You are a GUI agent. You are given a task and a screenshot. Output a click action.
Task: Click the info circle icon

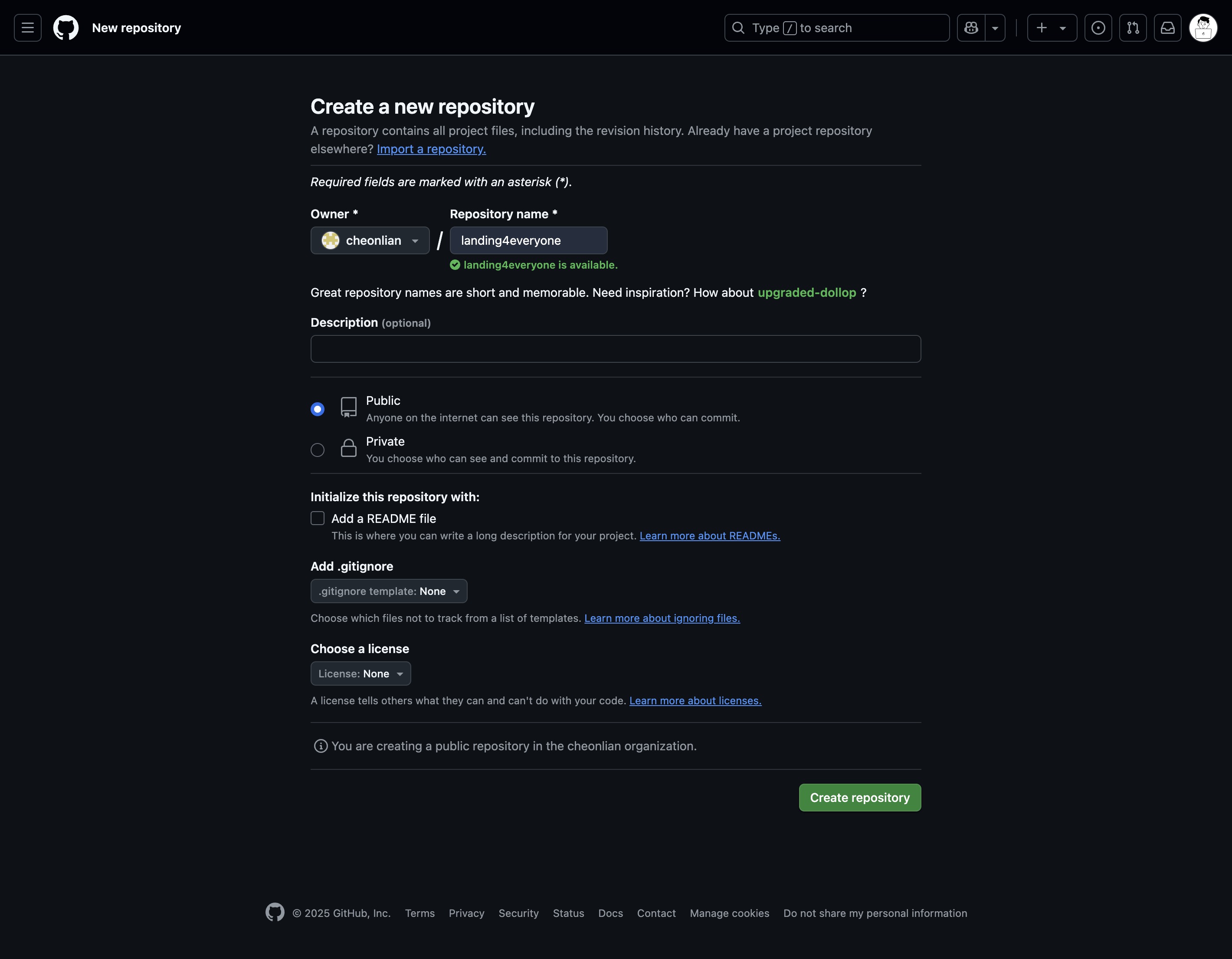(x=321, y=746)
